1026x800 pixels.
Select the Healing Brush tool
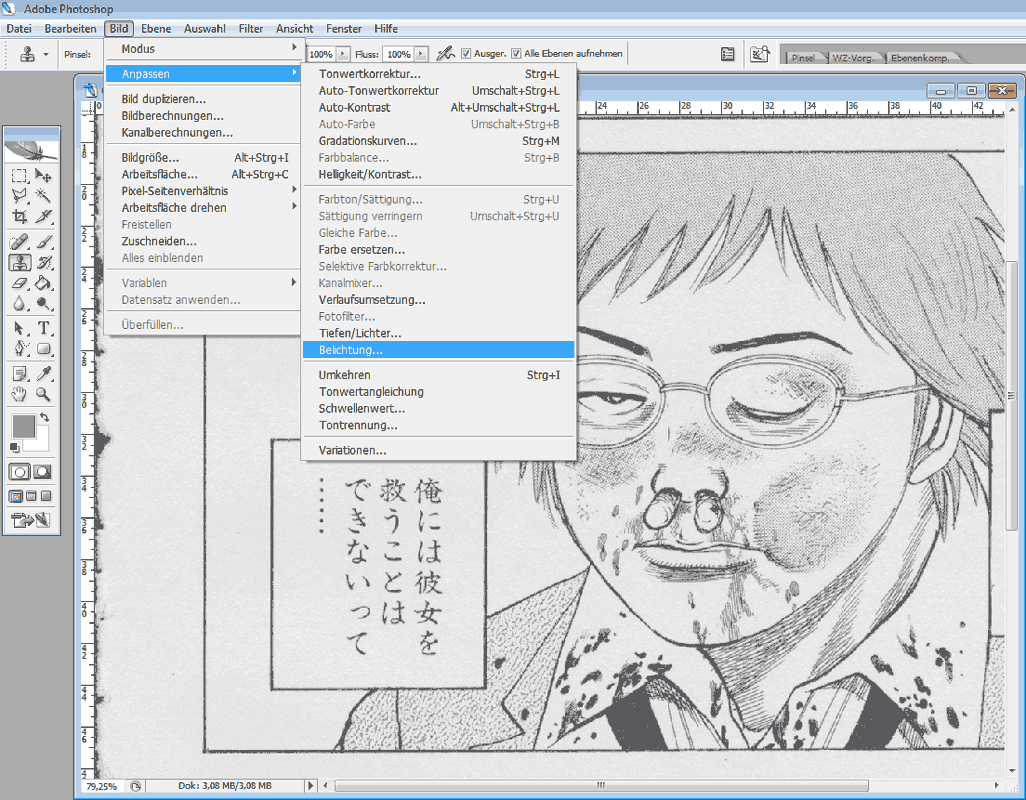click(x=20, y=242)
